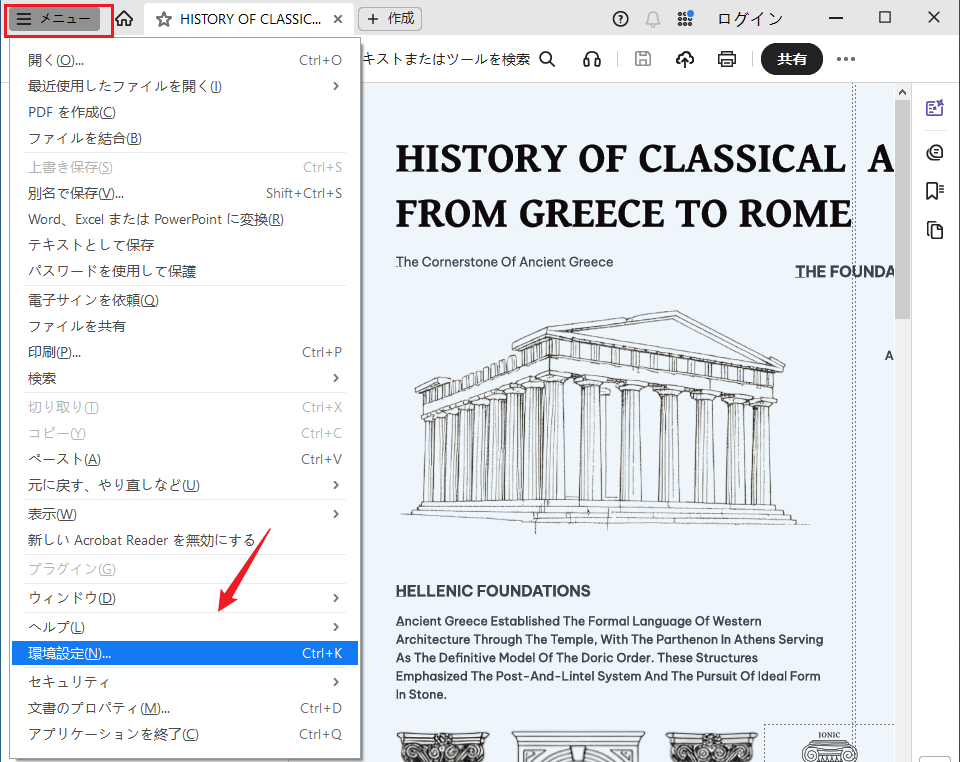This screenshot has width=960, height=762.
Task: Open the bookmarks panel icon
Action: point(934,191)
